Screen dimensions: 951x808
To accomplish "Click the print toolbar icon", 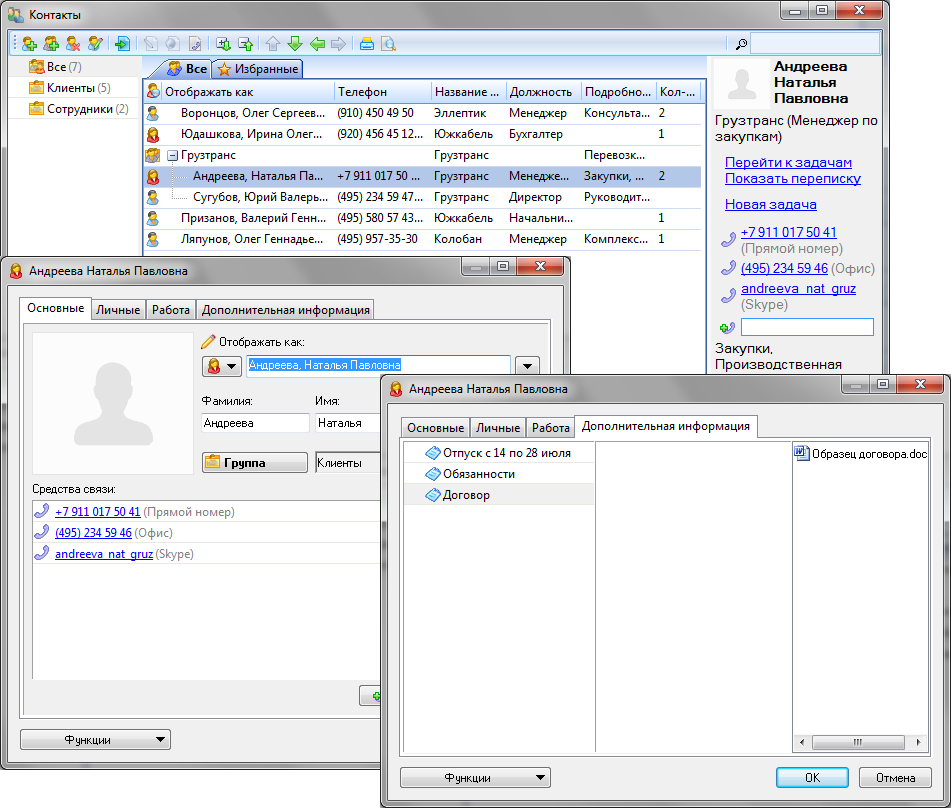I will (x=366, y=44).
